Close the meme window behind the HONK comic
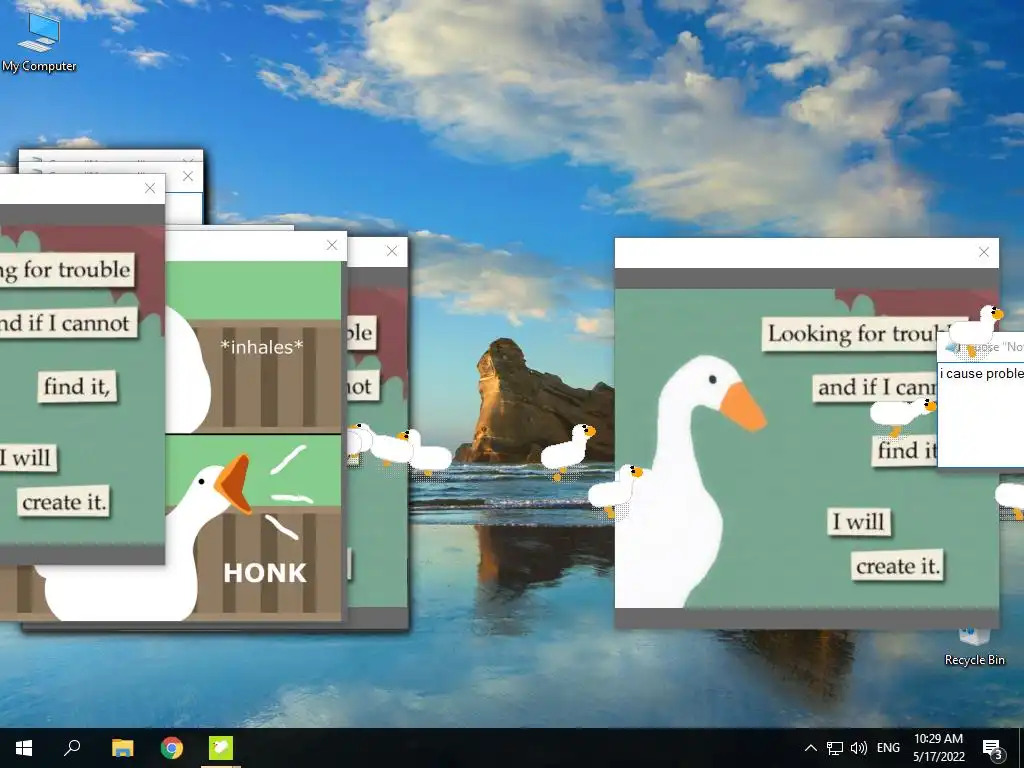This screenshot has height=768, width=1024. pyautogui.click(x=392, y=251)
